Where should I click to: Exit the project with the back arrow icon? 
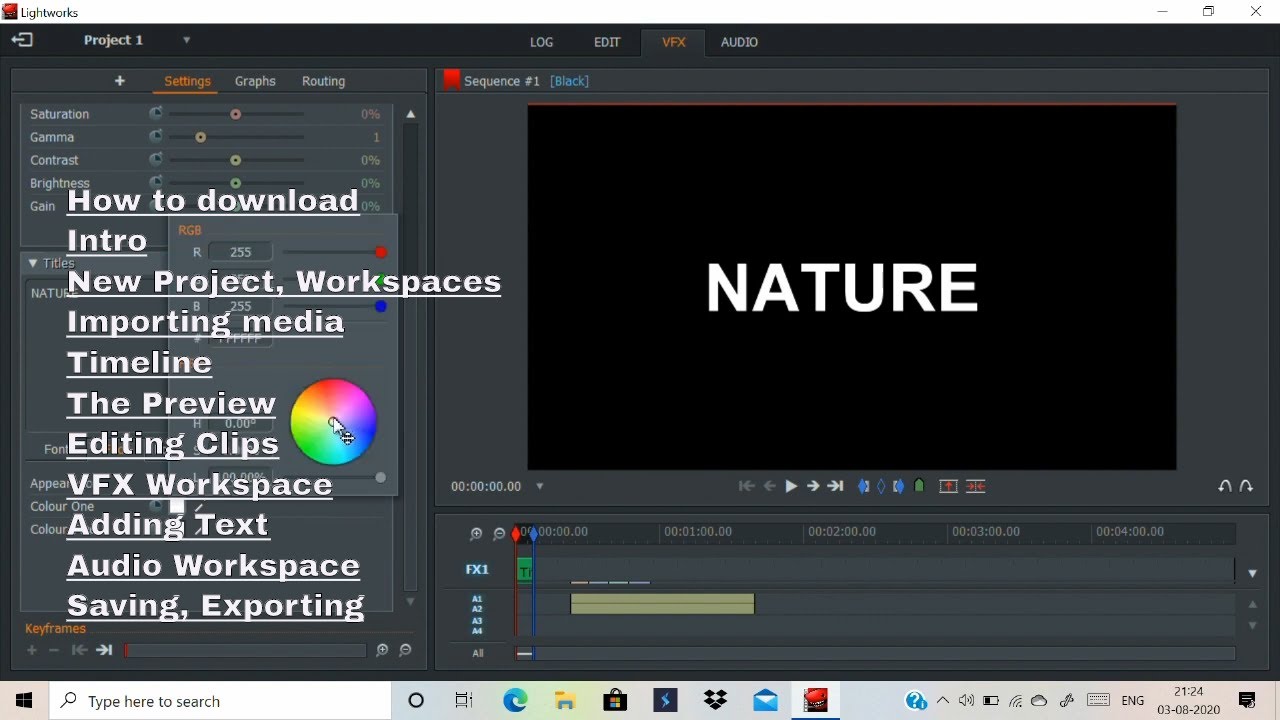coord(22,41)
